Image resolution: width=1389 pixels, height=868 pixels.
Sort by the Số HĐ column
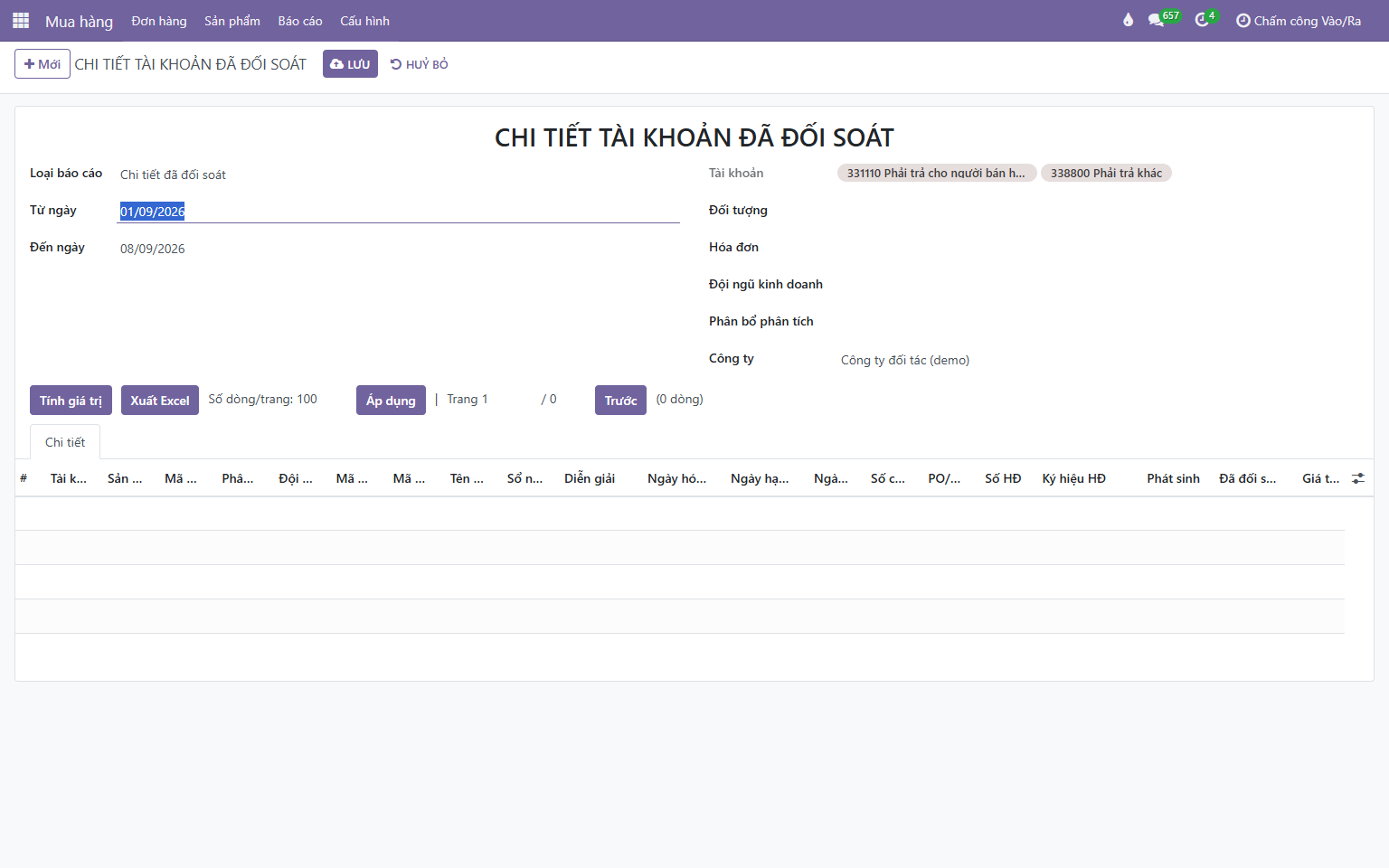(x=1003, y=478)
